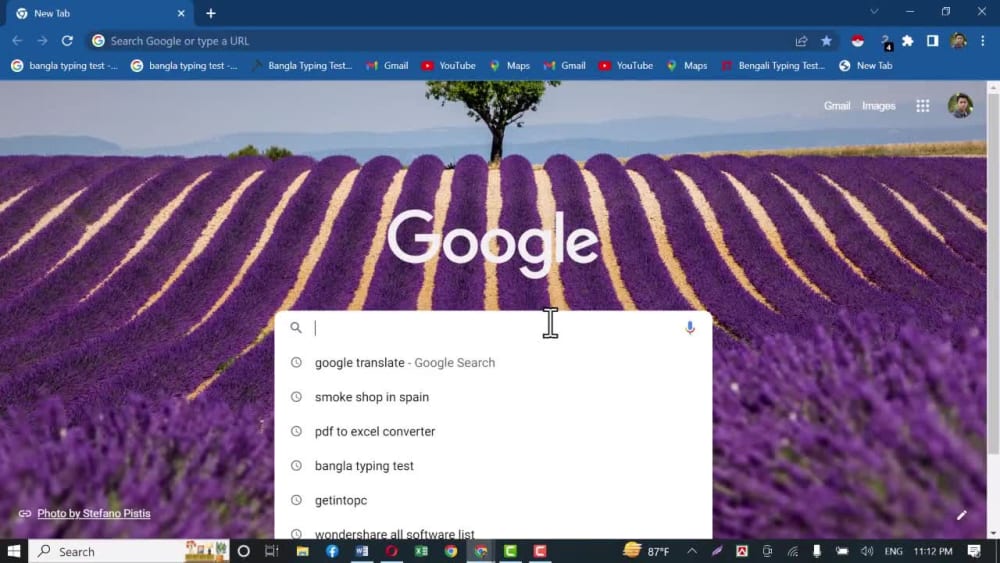Open Opera browser from taskbar
The image size is (1000, 563).
coord(392,551)
